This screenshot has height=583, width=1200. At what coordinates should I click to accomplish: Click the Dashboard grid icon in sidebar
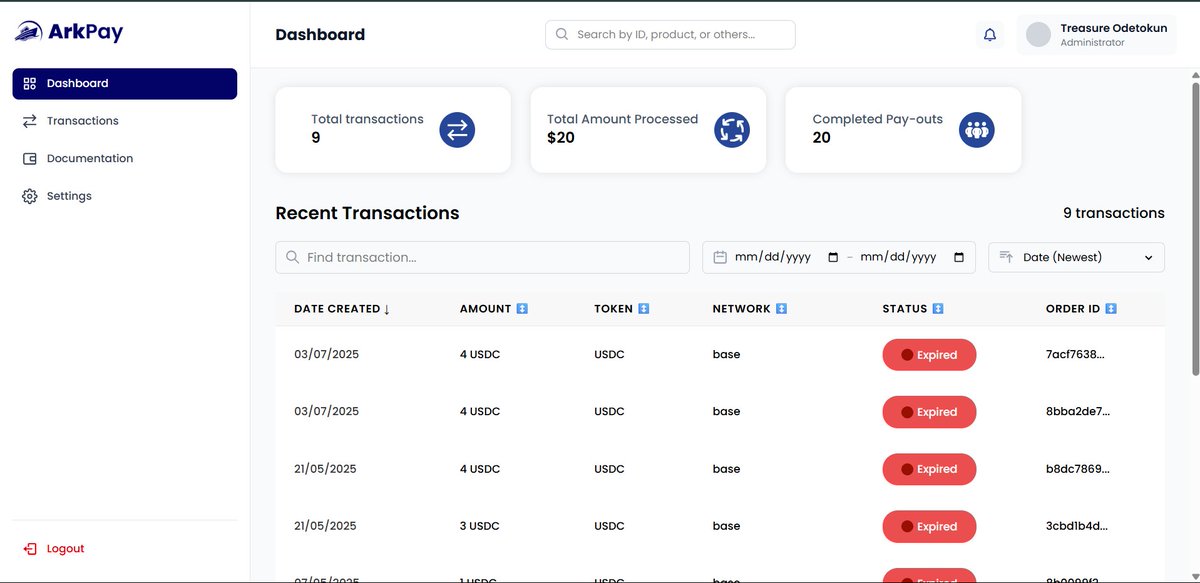point(29,84)
